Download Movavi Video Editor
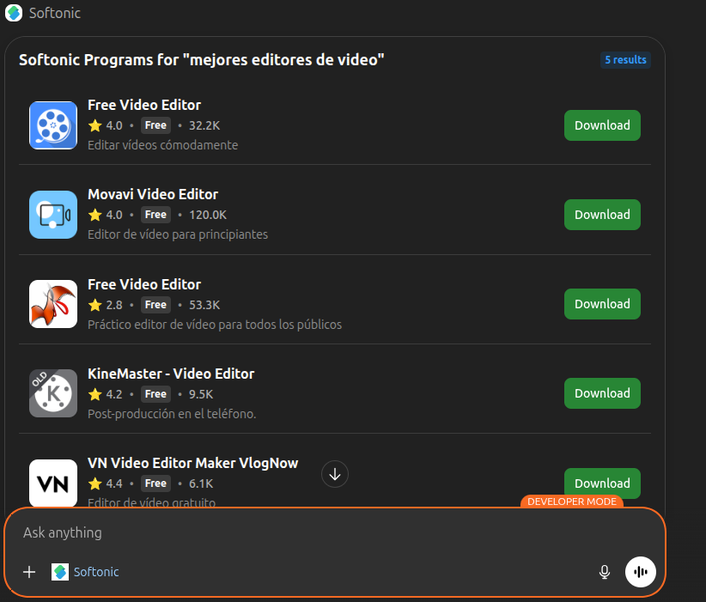Viewport: 706px width, 602px height. [602, 214]
